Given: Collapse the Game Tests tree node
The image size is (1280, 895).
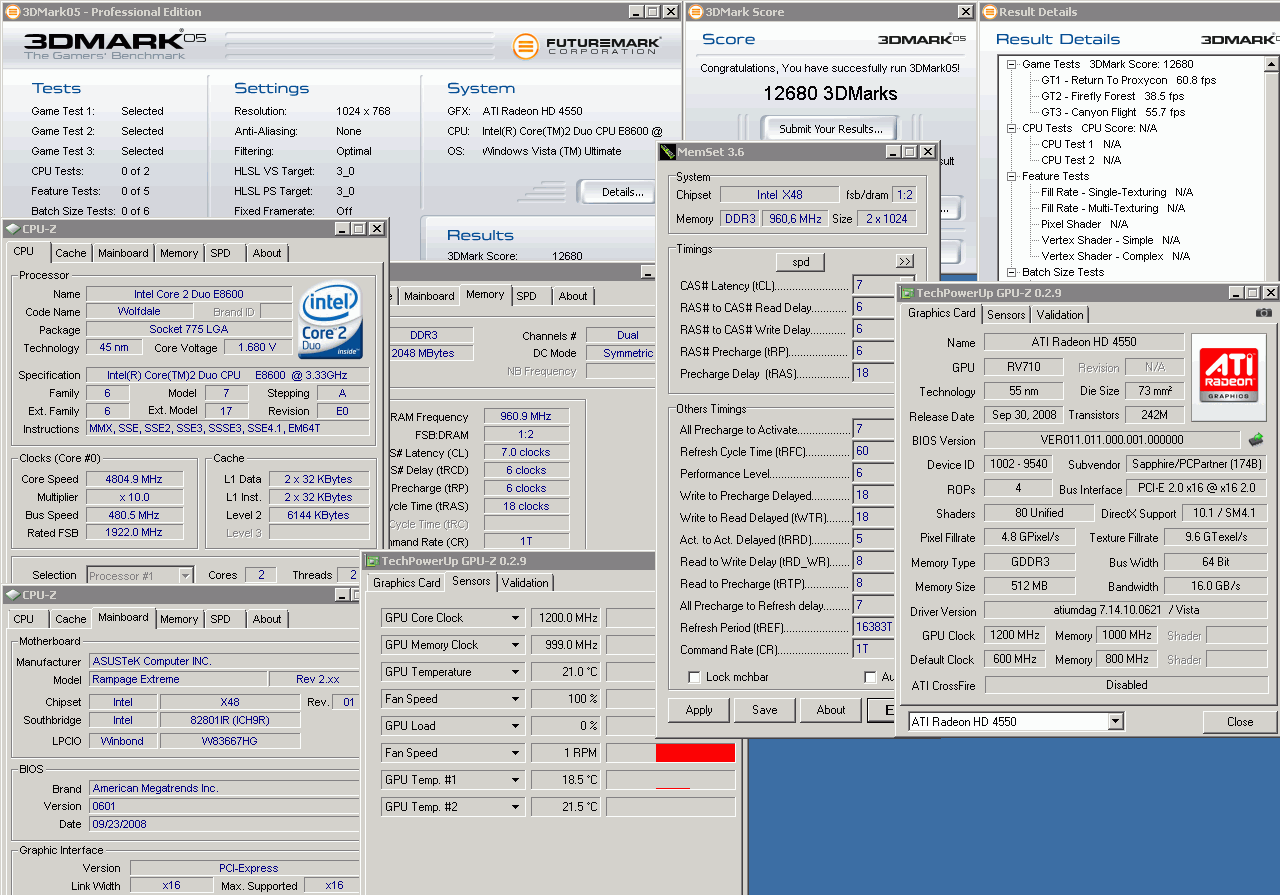Looking at the screenshot, I should [1010, 64].
